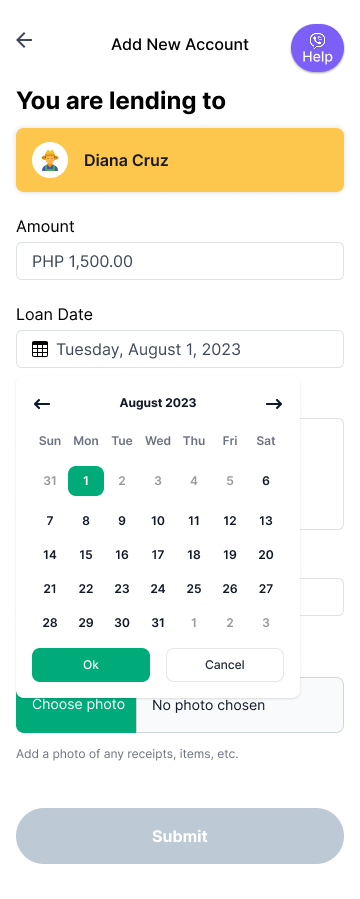Click Diana Cruz's farmer avatar

click(x=50, y=160)
